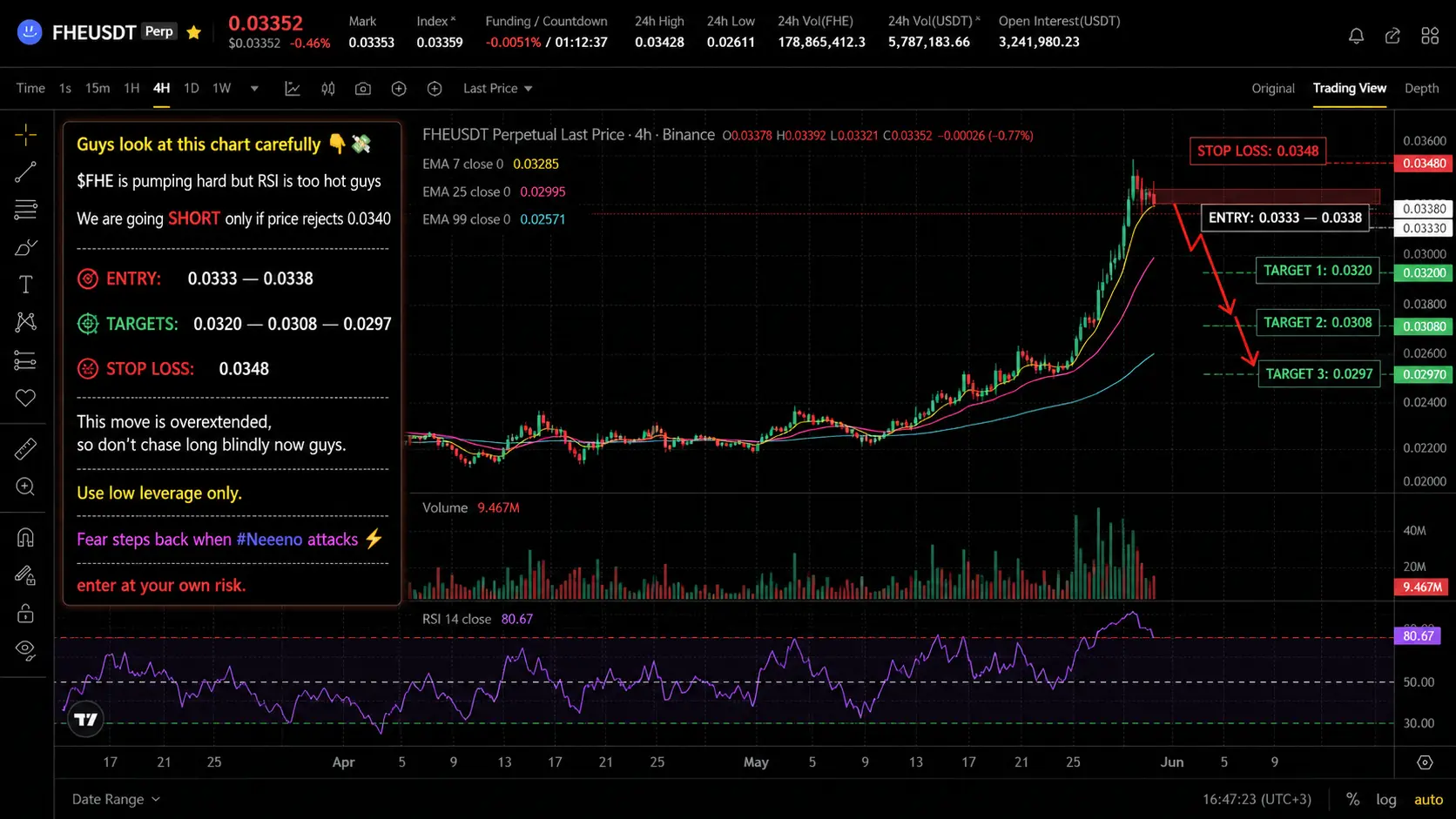Click the Mark price value 0.03353
1456x819 pixels.
click(372, 42)
